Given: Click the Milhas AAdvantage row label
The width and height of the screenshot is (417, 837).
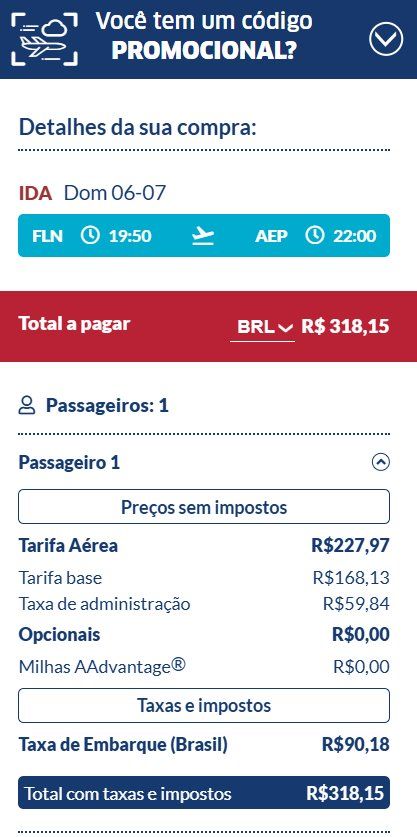Looking at the screenshot, I should click(102, 666).
